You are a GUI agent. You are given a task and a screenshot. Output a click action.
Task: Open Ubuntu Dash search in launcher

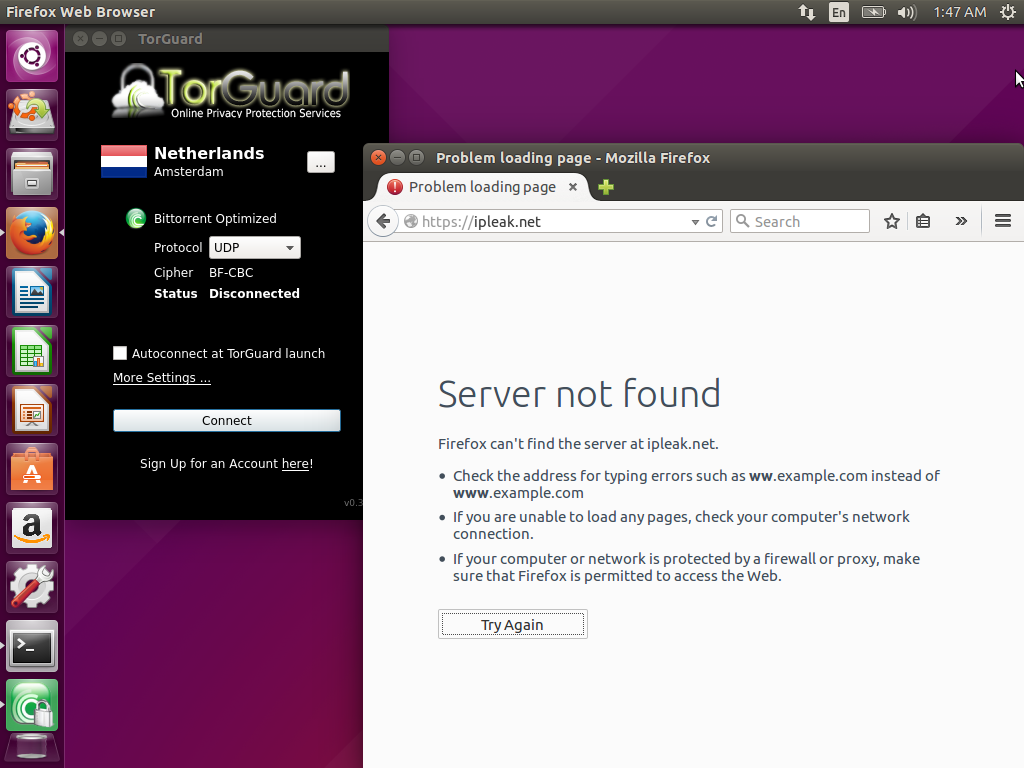[32, 56]
